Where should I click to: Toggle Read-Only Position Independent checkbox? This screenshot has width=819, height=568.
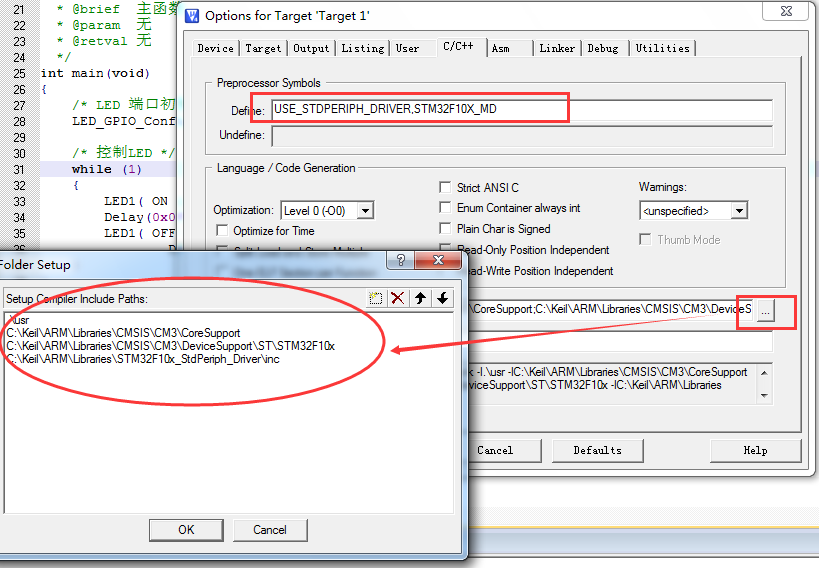coord(445,248)
